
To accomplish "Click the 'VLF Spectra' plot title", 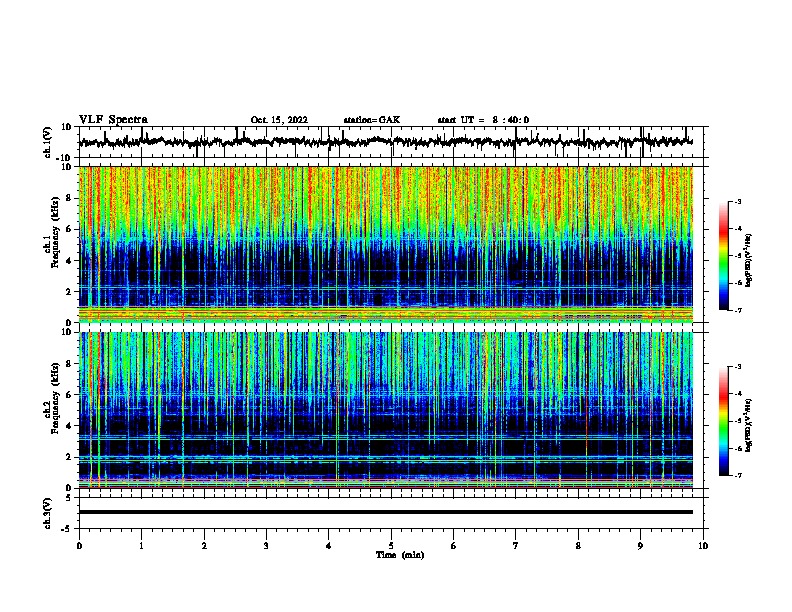I will 113,120.
